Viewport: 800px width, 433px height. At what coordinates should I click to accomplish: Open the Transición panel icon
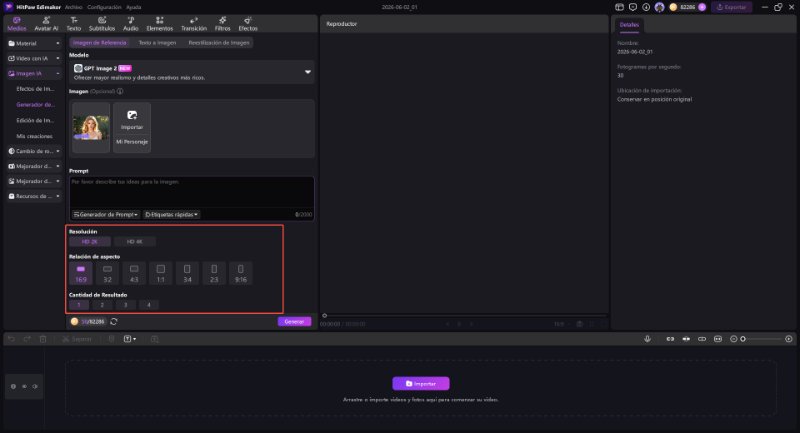194,23
